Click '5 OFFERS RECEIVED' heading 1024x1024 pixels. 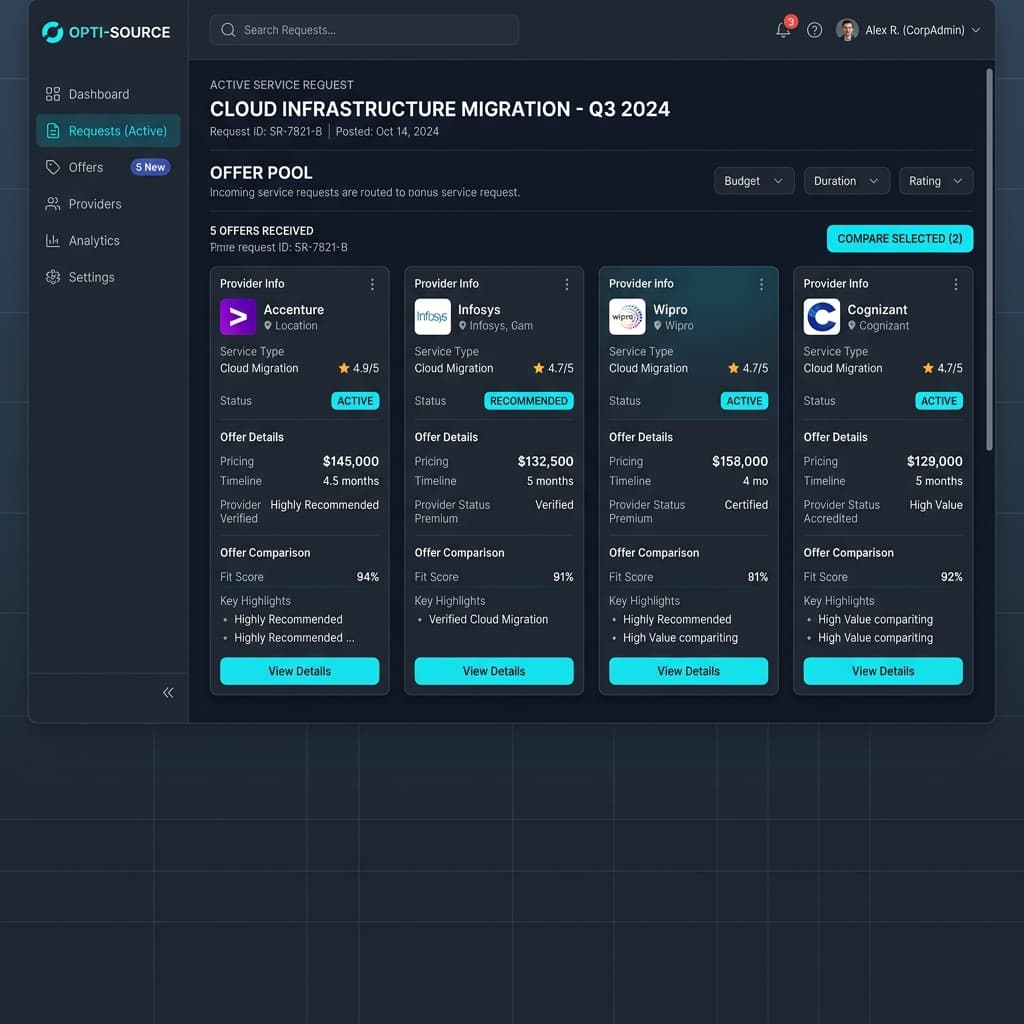[x=261, y=231]
